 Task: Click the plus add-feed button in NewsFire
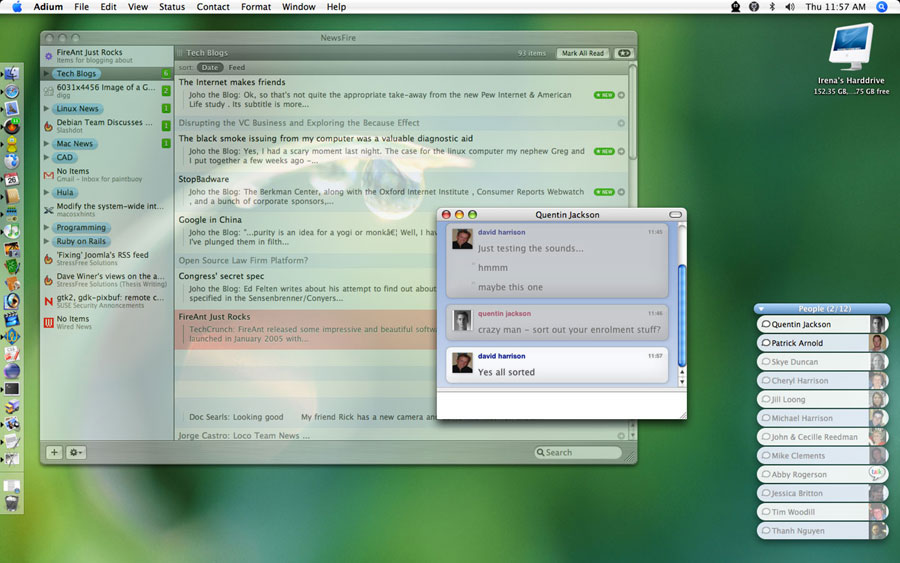54,452
